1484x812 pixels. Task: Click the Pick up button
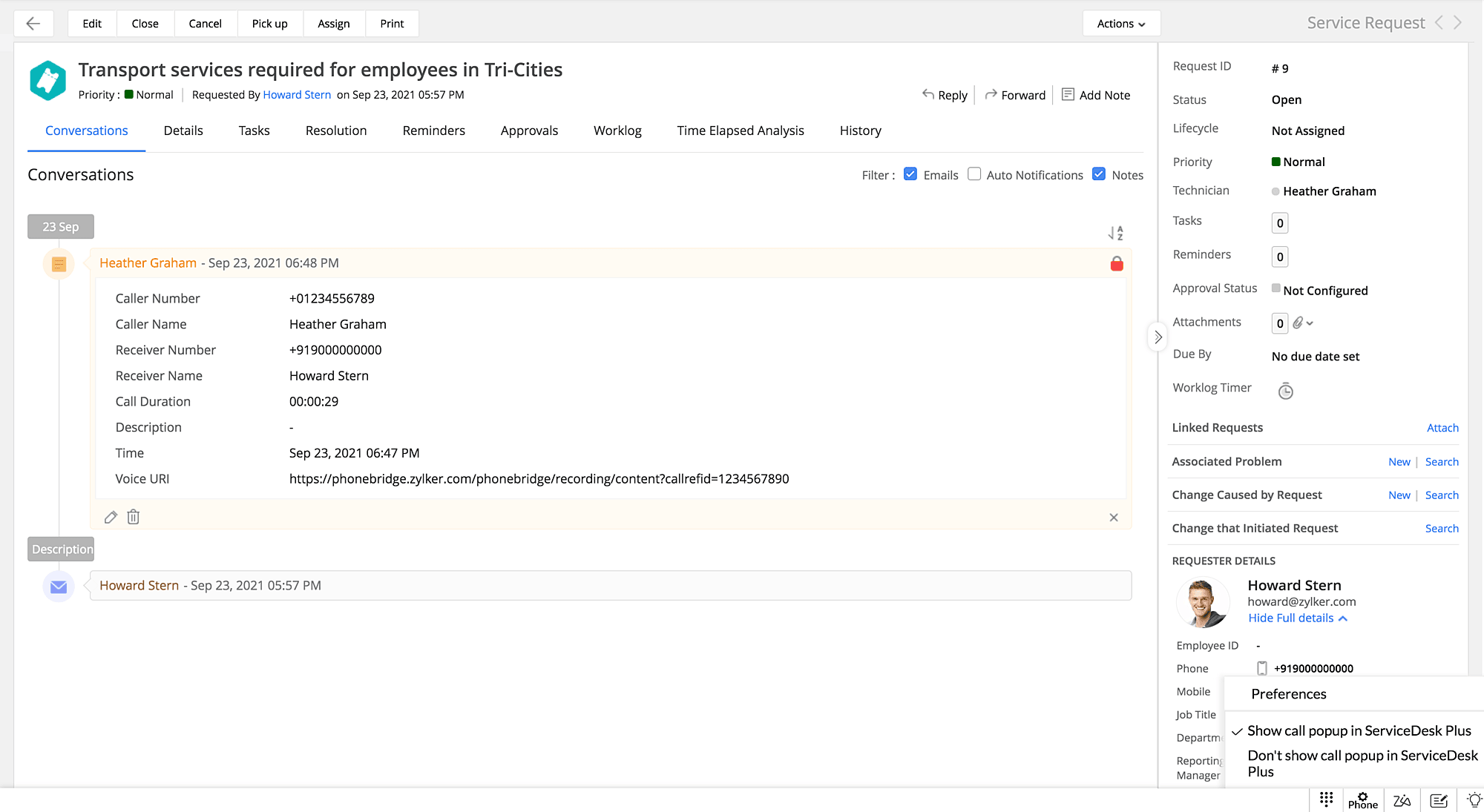tap(269, 24)
